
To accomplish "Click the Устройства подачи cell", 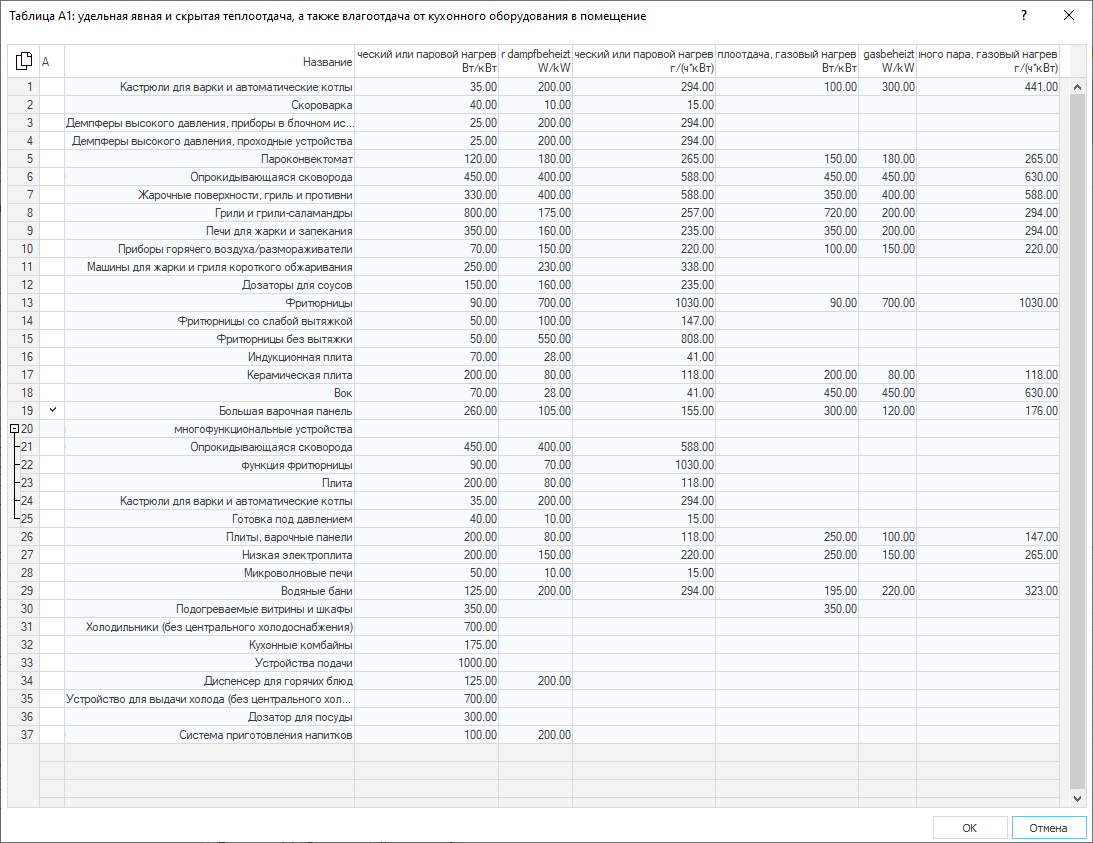I will click(x=209, y=662).
